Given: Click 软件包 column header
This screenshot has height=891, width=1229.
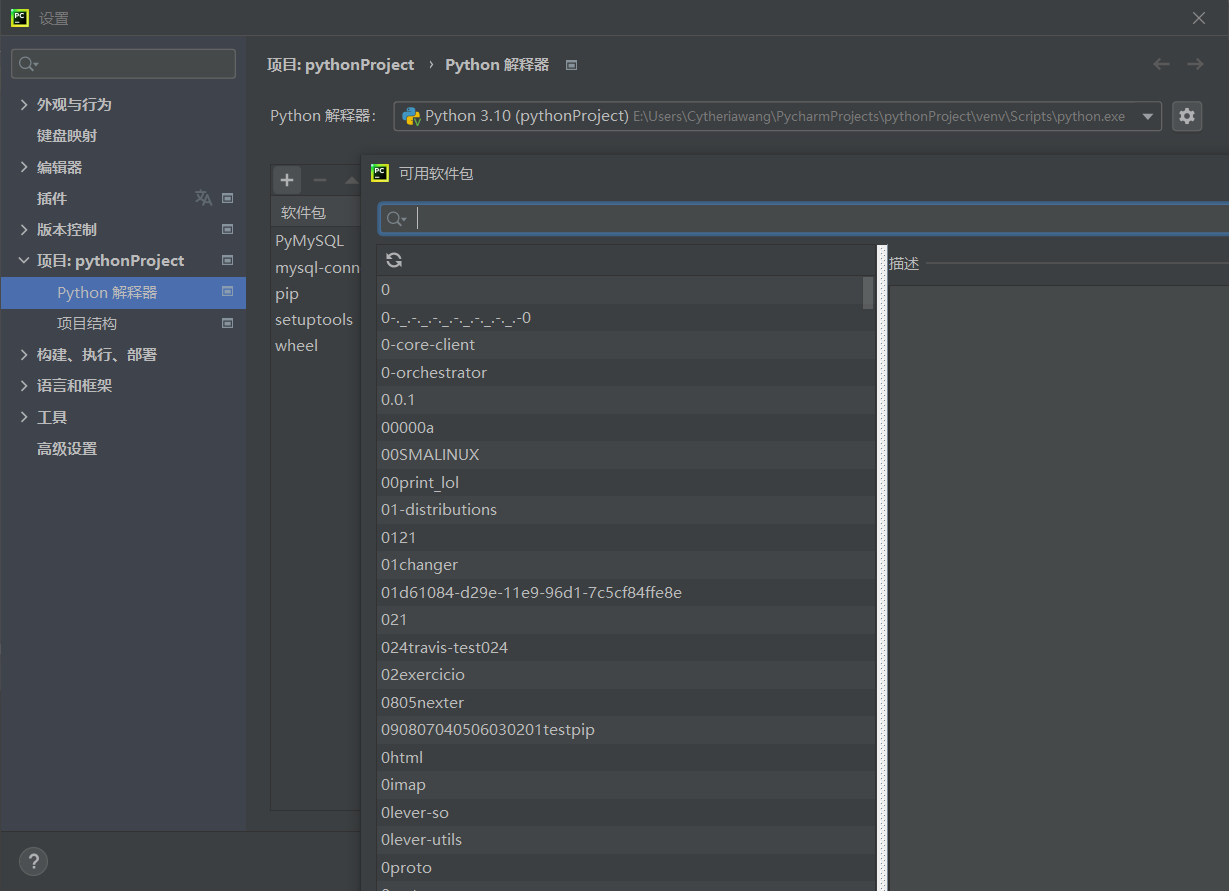Looking at the screenshot, I should (303, 213).
